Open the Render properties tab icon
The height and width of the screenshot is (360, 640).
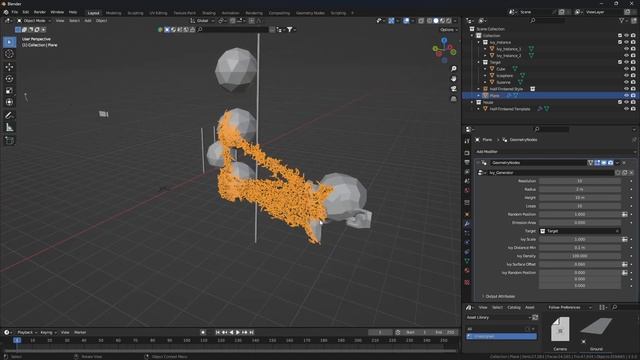tap(467, 153)
